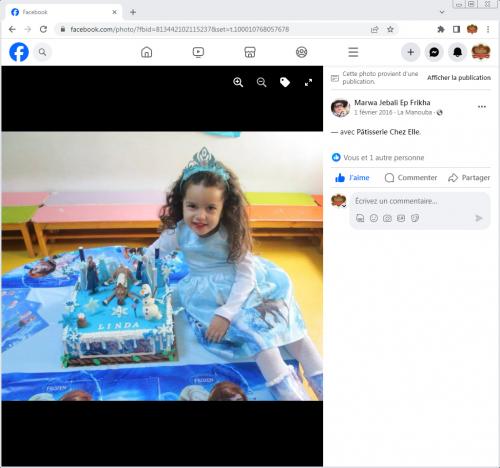Click the public audience globe icon
The image size is (500, 468).
click(440, 113)
